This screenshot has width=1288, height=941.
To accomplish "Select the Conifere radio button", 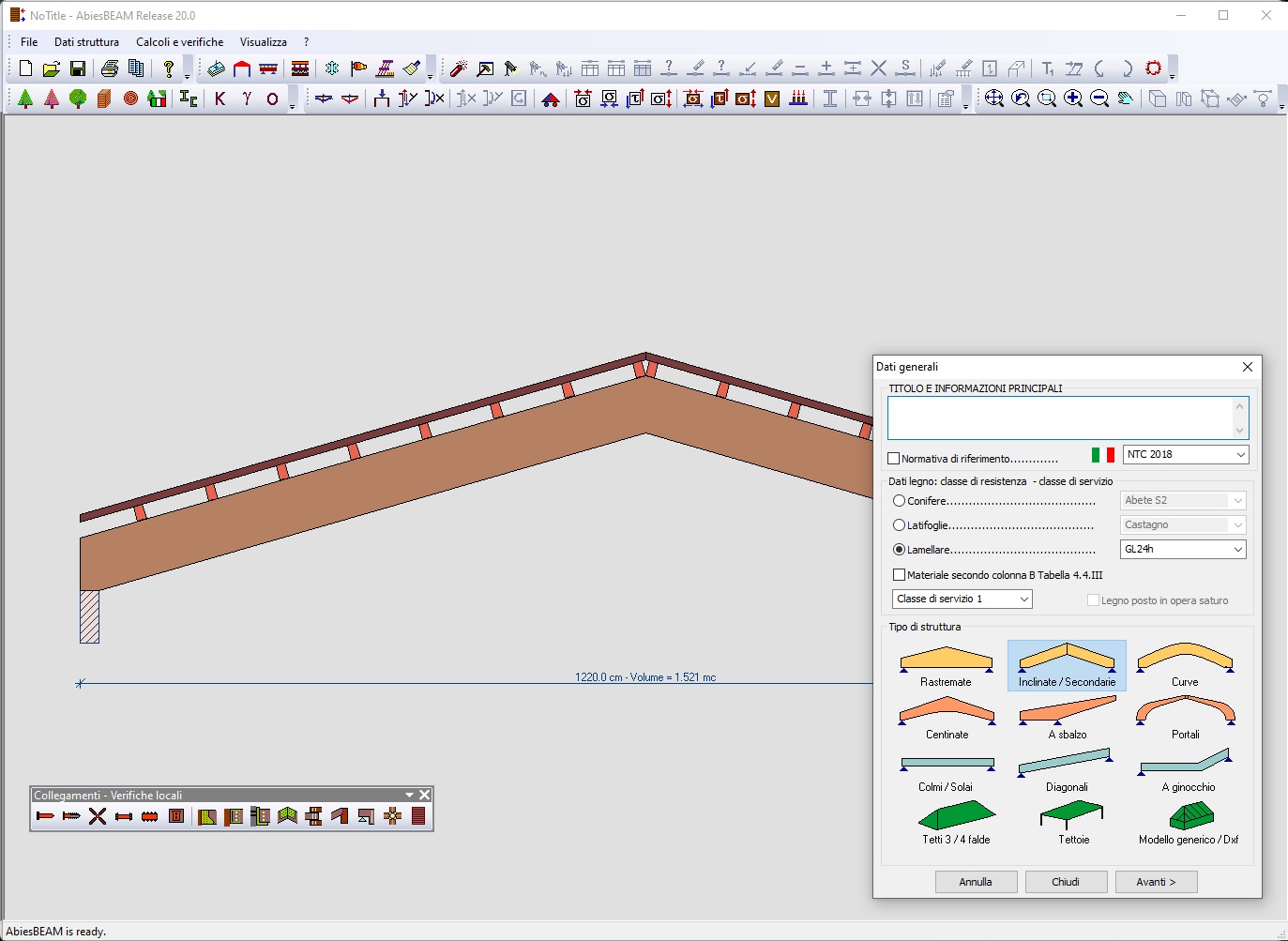I will pos(899,501).
